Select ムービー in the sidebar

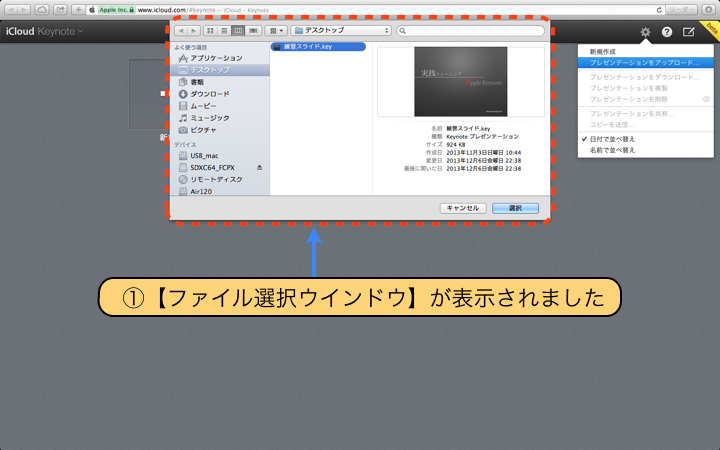pyautogui.click(x=219, y=106)
